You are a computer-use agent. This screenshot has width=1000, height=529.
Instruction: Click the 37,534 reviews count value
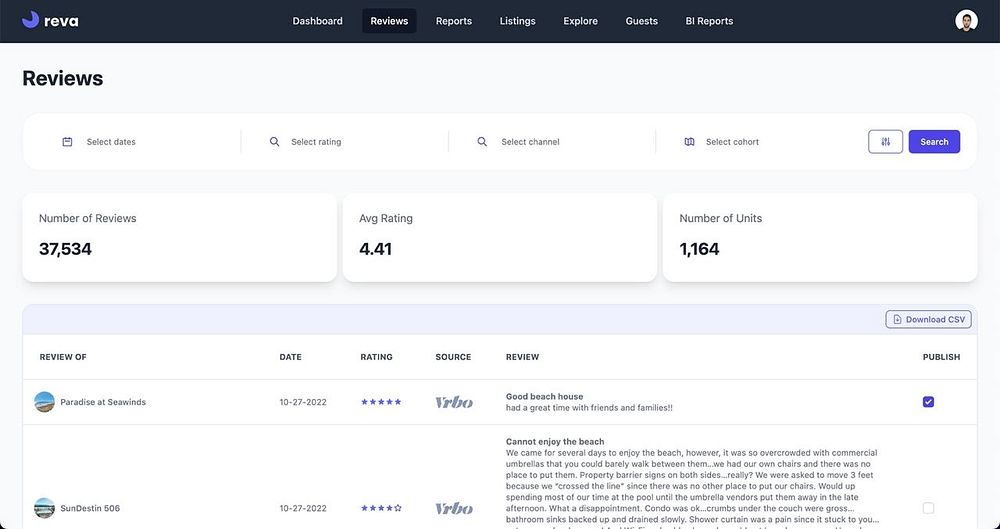pos(65,249)
